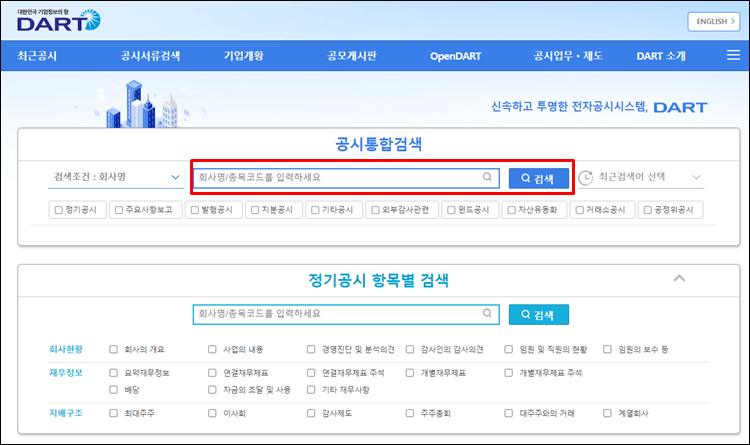This screenshot has height=445, width=750.
Task: Tick the 자금의 조달 및 사용 checkbox
Action: (x=212, y=390)
